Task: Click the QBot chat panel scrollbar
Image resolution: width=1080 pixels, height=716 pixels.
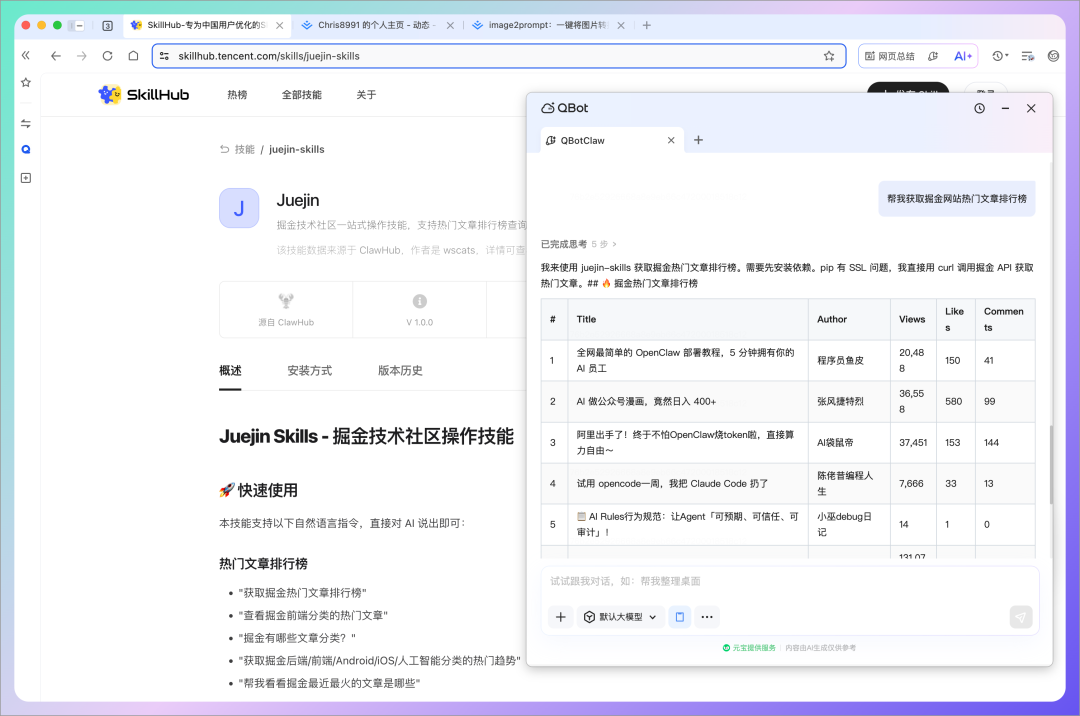Action: click(x=1049, y=465)
